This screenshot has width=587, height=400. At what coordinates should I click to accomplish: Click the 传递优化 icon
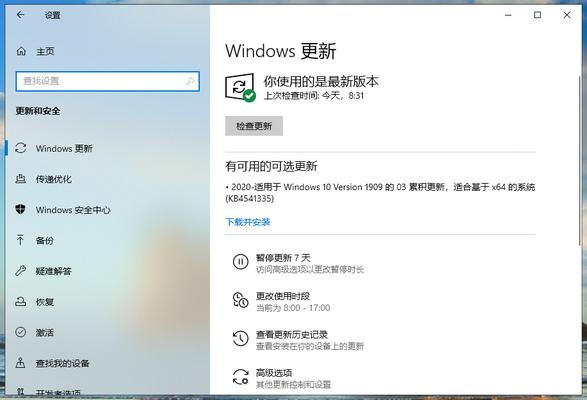[21, 179]
